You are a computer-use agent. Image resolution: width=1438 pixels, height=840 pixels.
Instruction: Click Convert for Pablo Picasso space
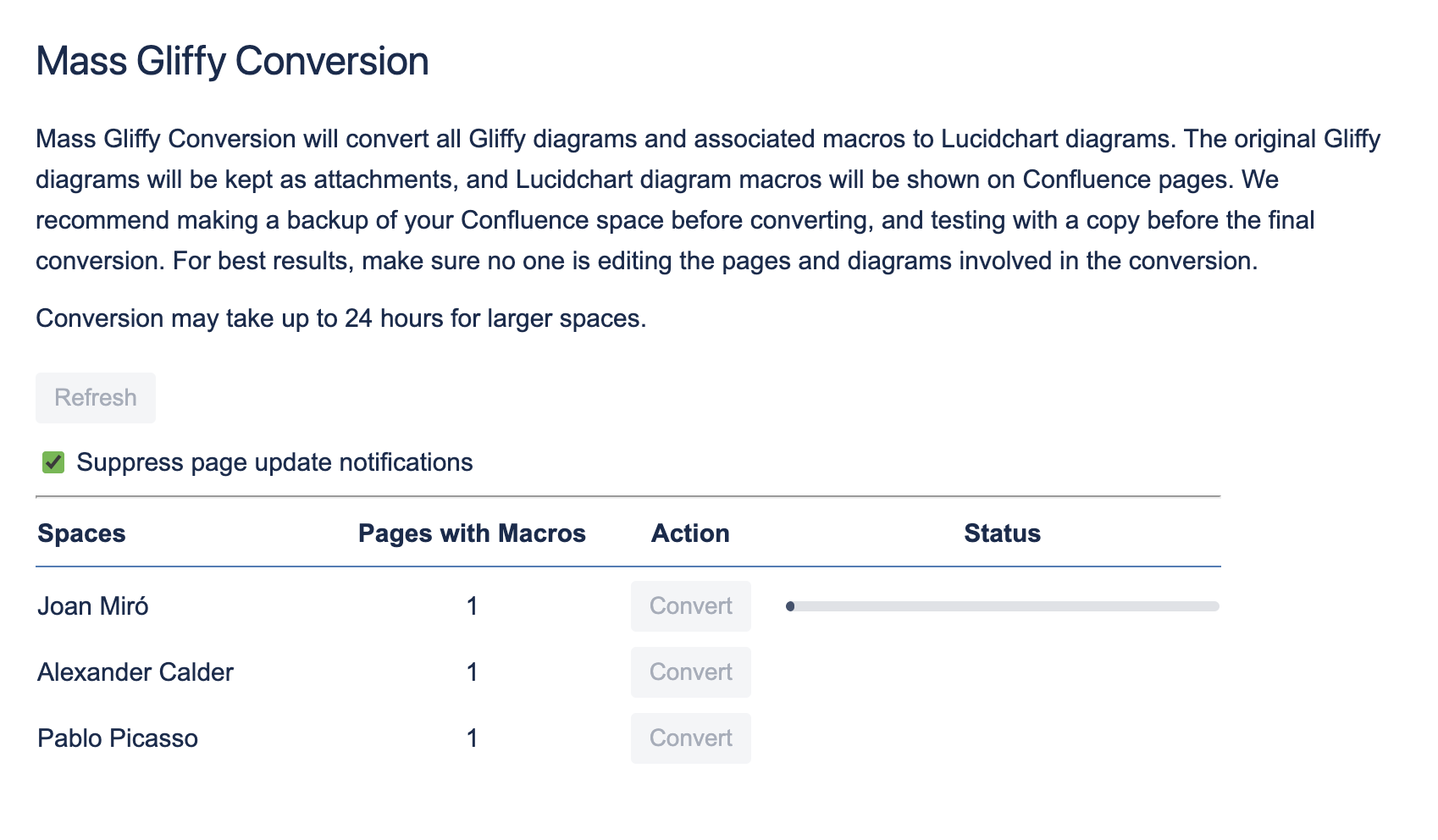[690, 738]
